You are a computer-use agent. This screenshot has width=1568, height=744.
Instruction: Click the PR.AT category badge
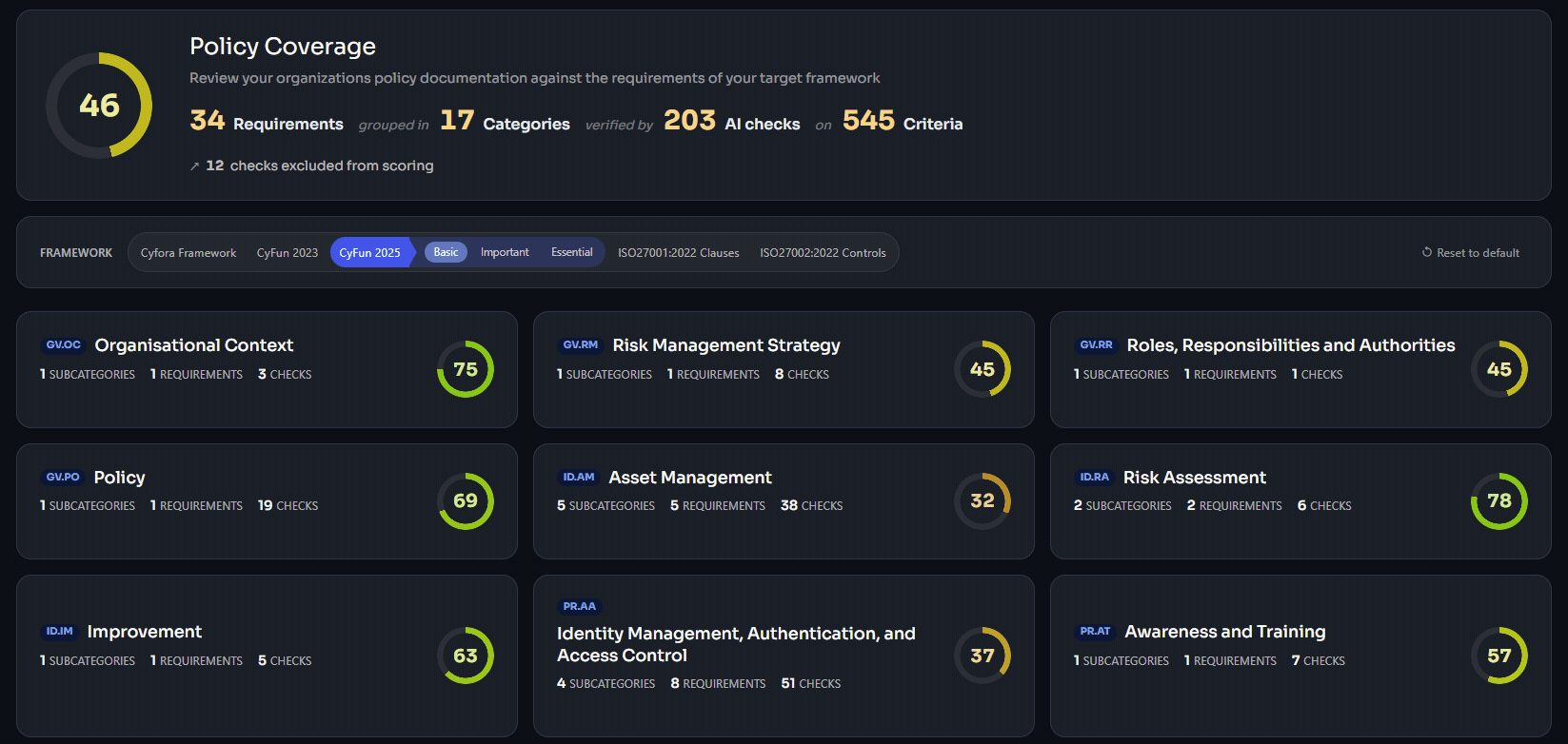[1095, 632]
